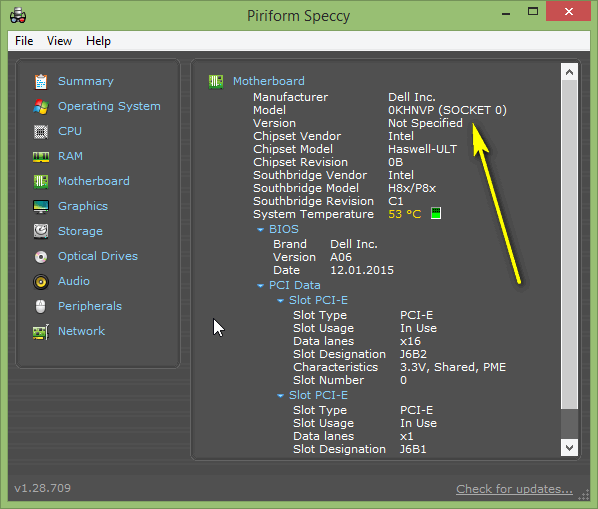598x509 pixels.
Task: Open the RAM memory stick icon
Action: tap(41, 157)
